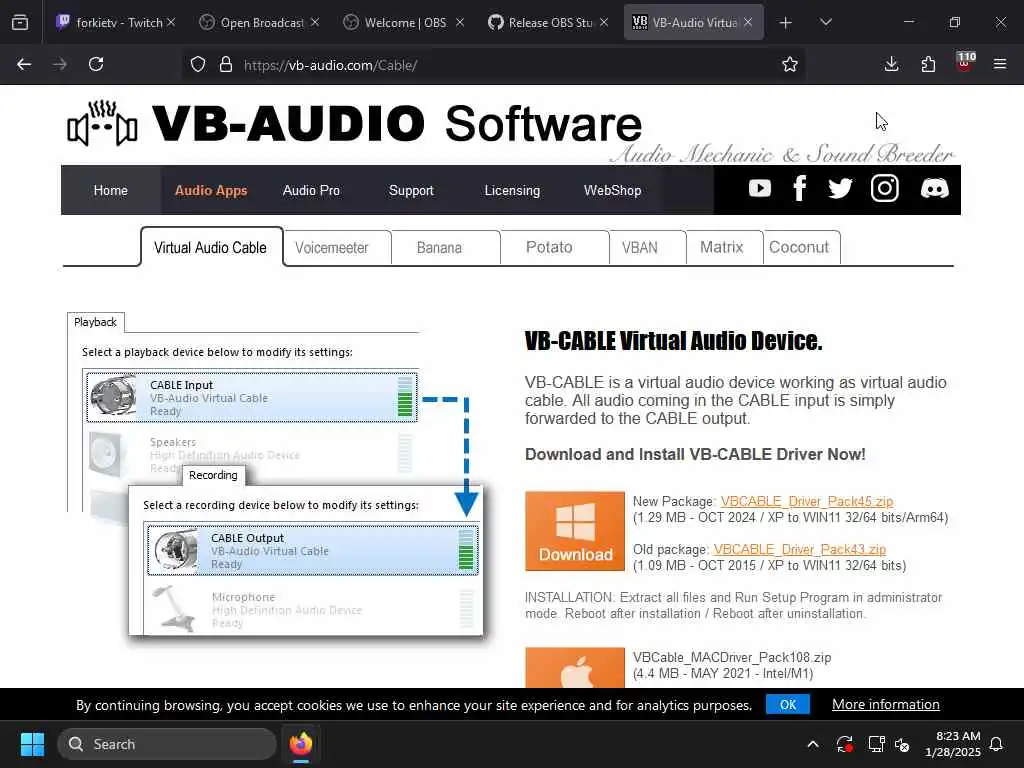Click the red extension badge showing 110
This screenshot has width=1024, height=768.
[x=965, y=62]
